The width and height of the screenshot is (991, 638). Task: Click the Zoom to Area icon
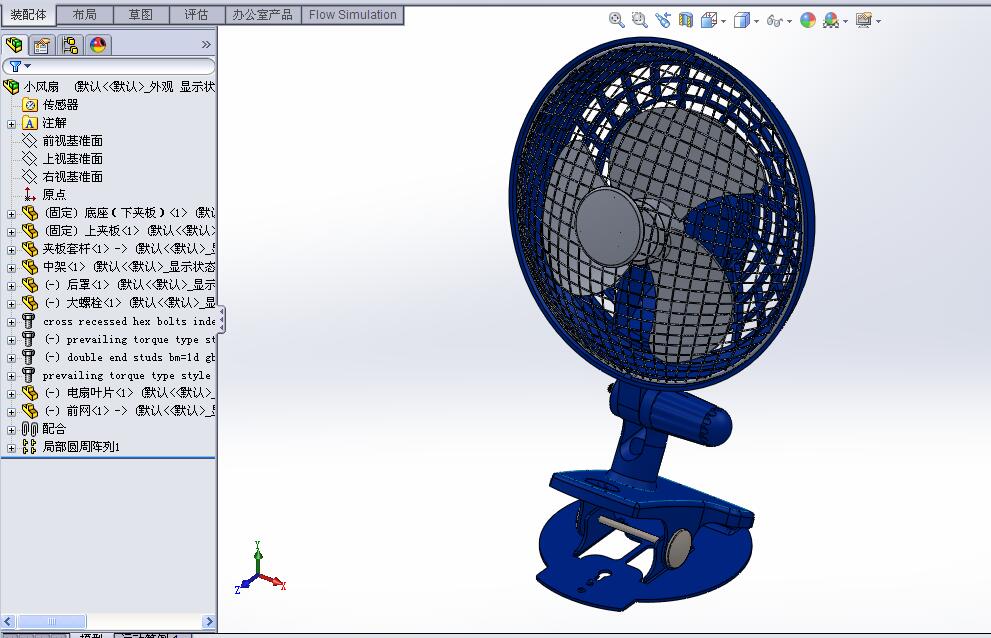point(640,20)
